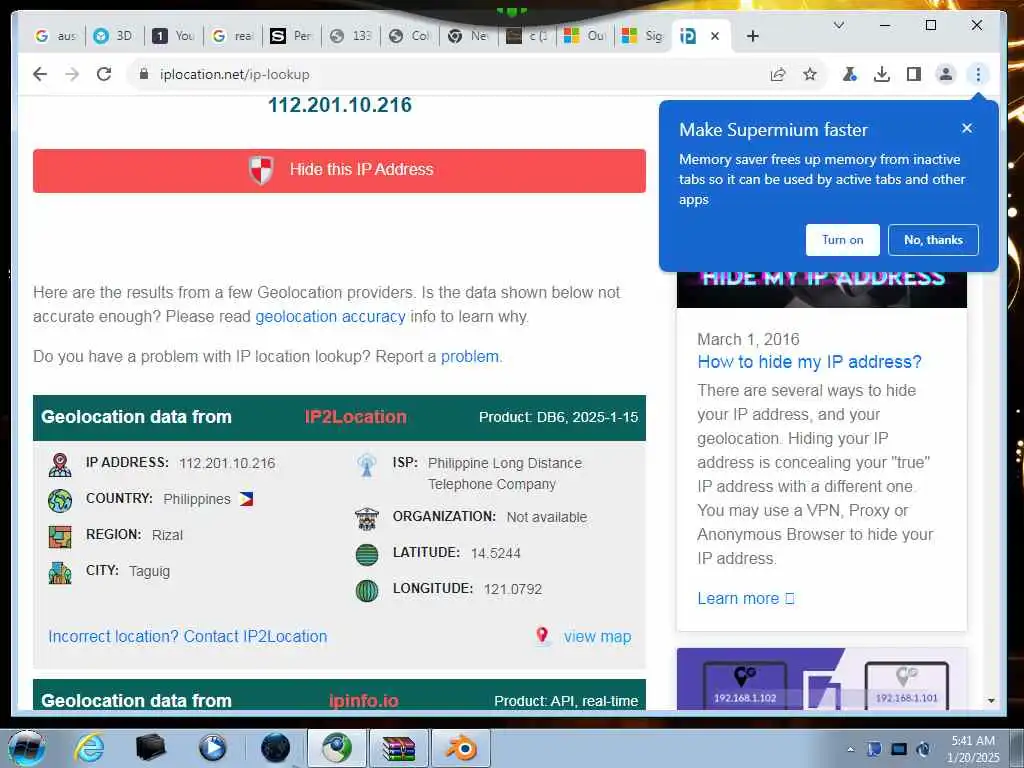Click the Taguig city value

150,571
